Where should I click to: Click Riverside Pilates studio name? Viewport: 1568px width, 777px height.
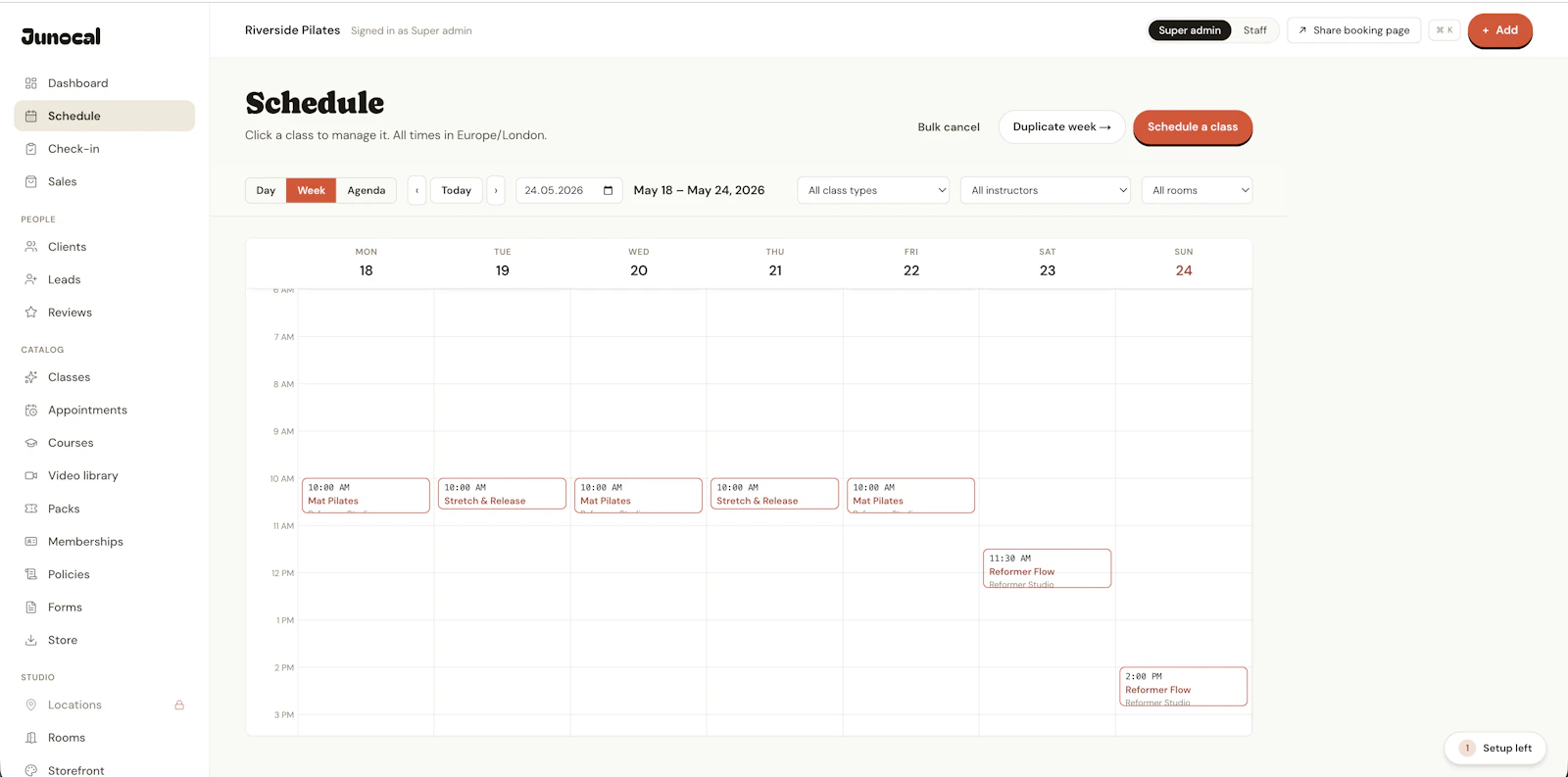[x=292, y=30]
